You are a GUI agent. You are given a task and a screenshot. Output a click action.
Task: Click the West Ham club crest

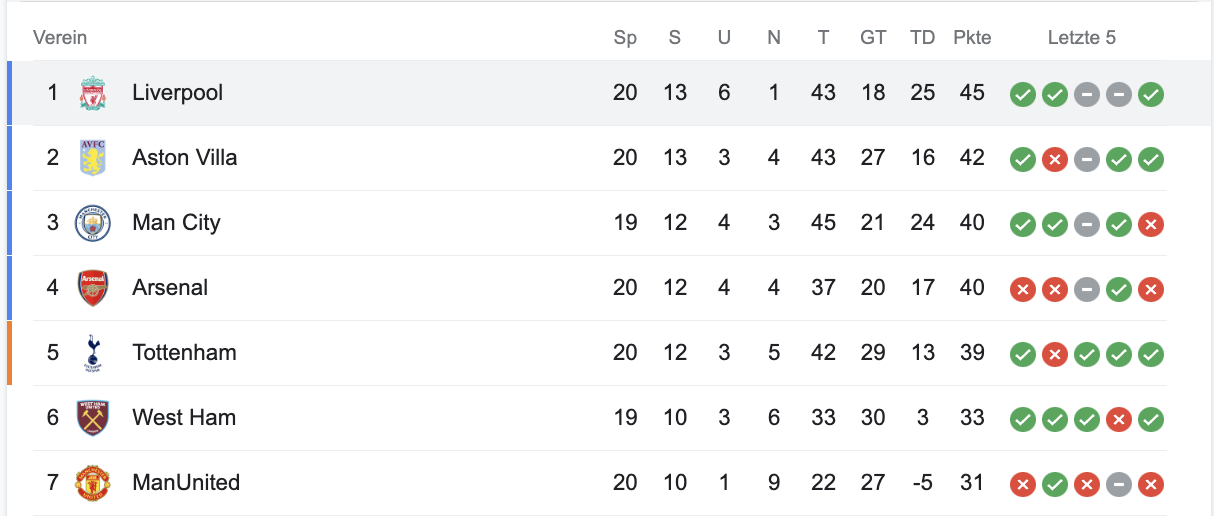(93, 418)
